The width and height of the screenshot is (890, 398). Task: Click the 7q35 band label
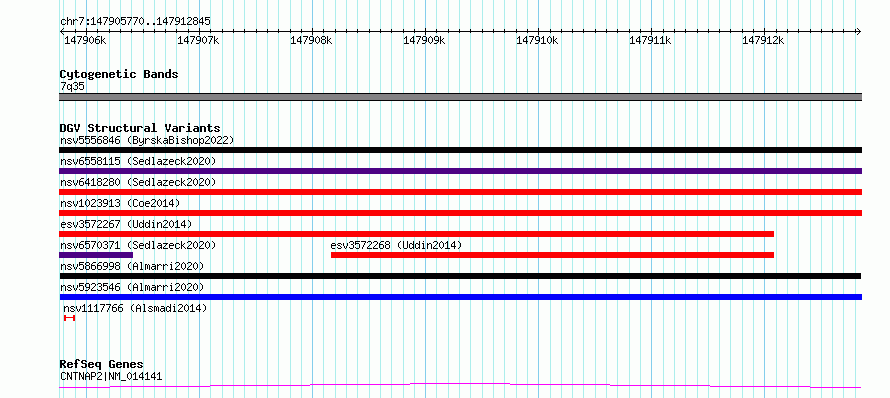72,86
